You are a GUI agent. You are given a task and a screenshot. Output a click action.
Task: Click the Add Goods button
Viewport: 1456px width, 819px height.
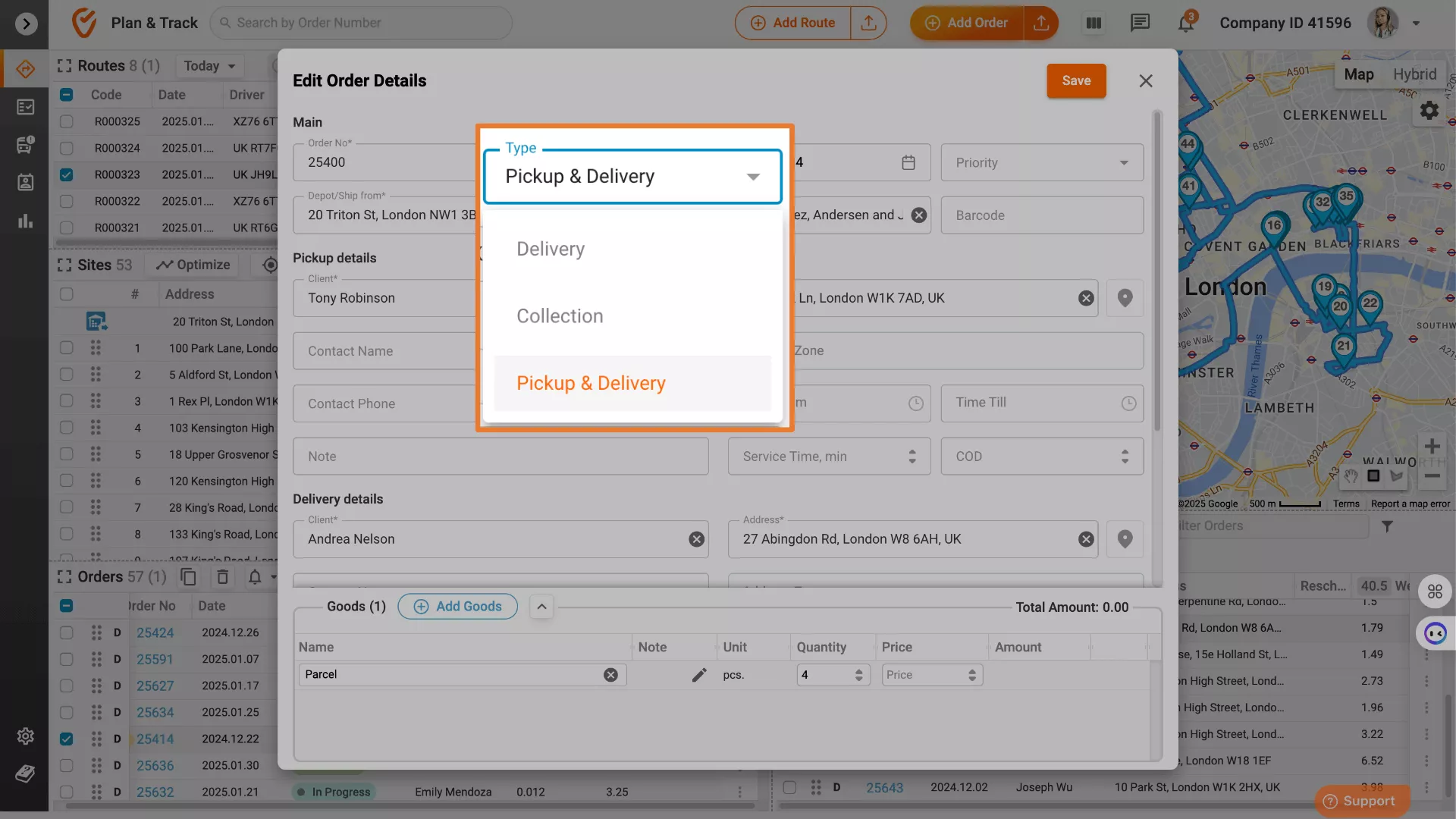click(457, 607)
